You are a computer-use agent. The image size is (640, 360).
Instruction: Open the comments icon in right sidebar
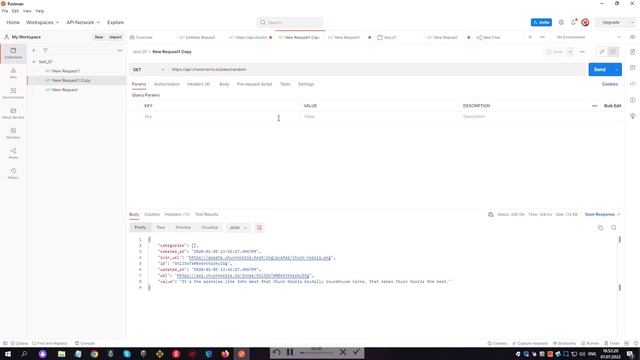(x=632, y=68)
